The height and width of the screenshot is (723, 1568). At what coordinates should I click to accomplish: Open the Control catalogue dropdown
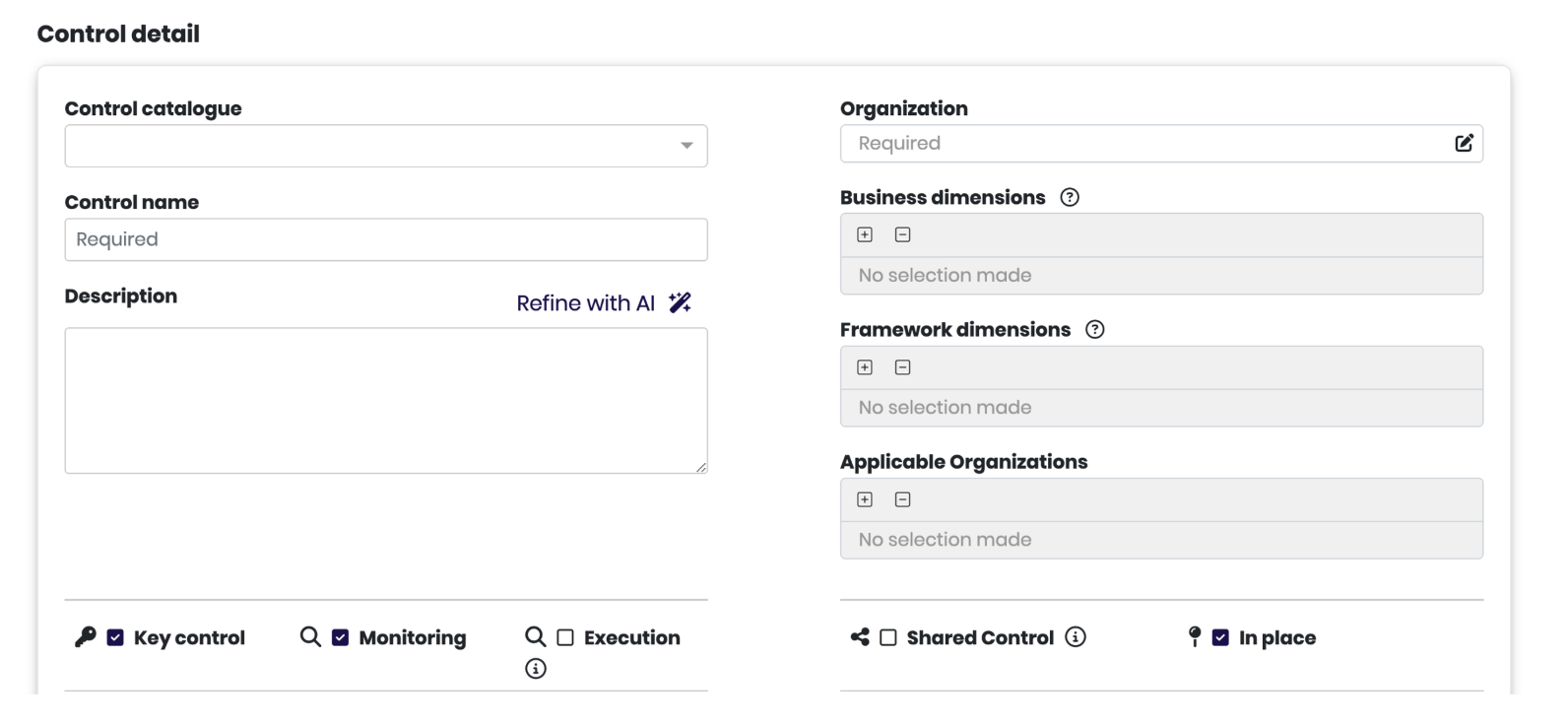[x=386, y=146]
